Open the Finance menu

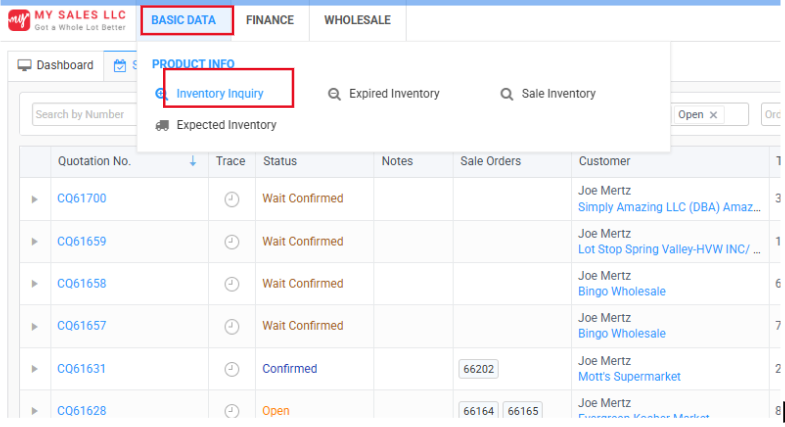coord(269,20)
